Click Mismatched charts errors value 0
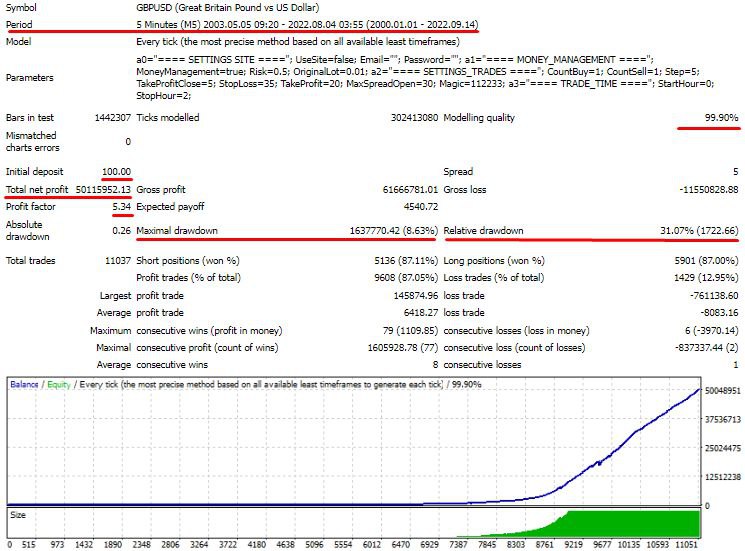745x551 pixels. coord(128,142)
